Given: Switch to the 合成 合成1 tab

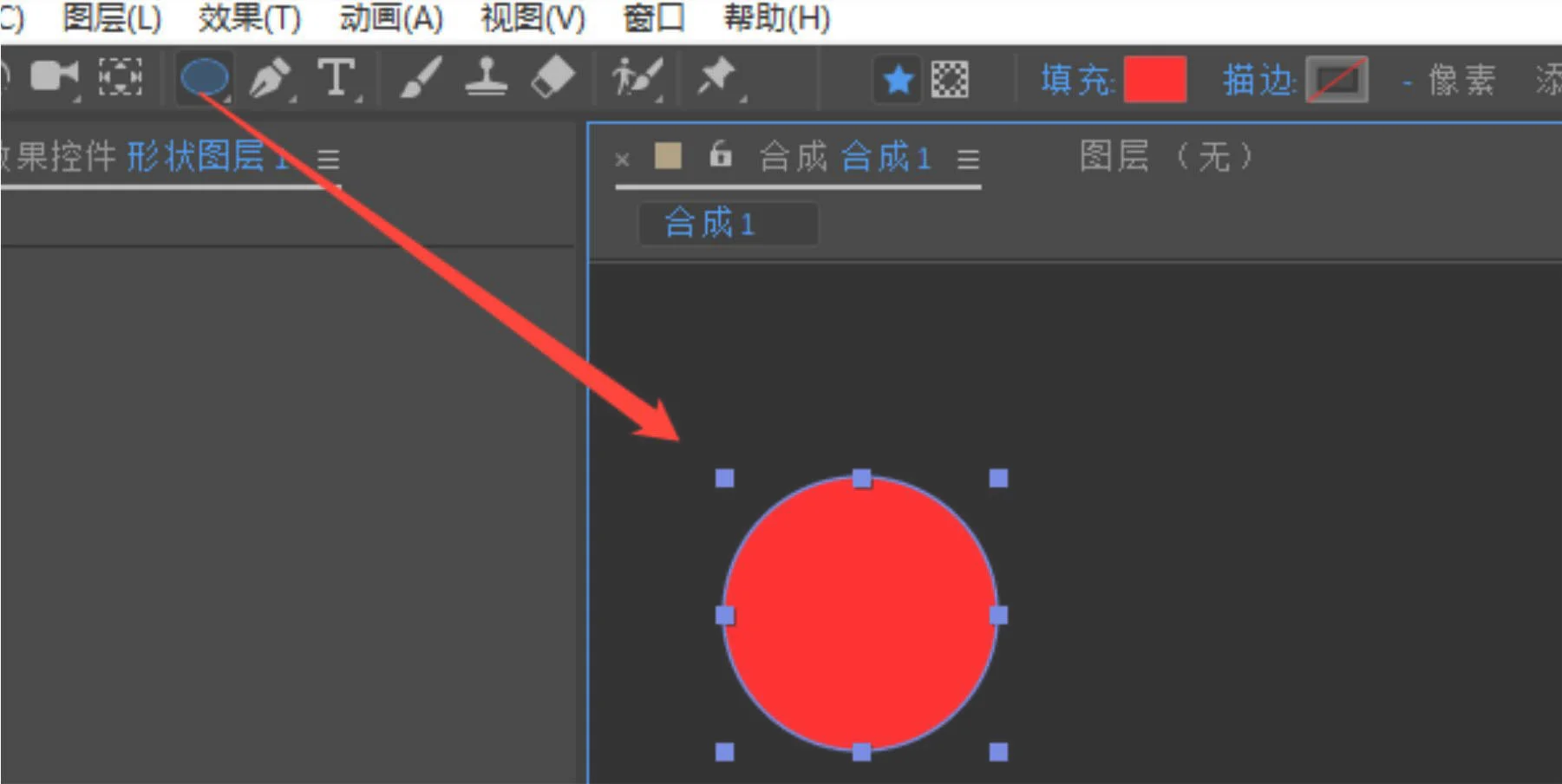Looking at the screenshot, I should click(x=845, y=157).
